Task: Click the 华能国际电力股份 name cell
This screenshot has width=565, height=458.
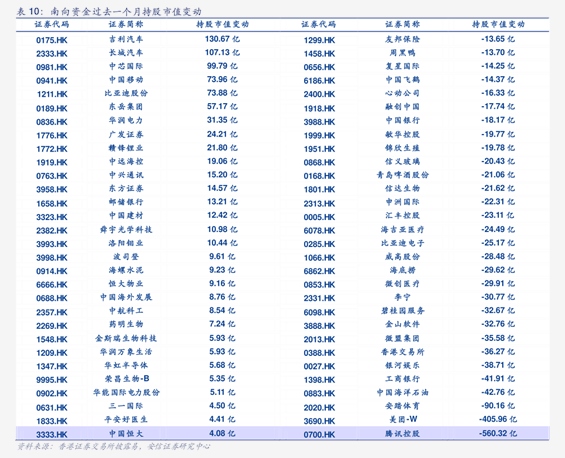Action: [126, 392]
